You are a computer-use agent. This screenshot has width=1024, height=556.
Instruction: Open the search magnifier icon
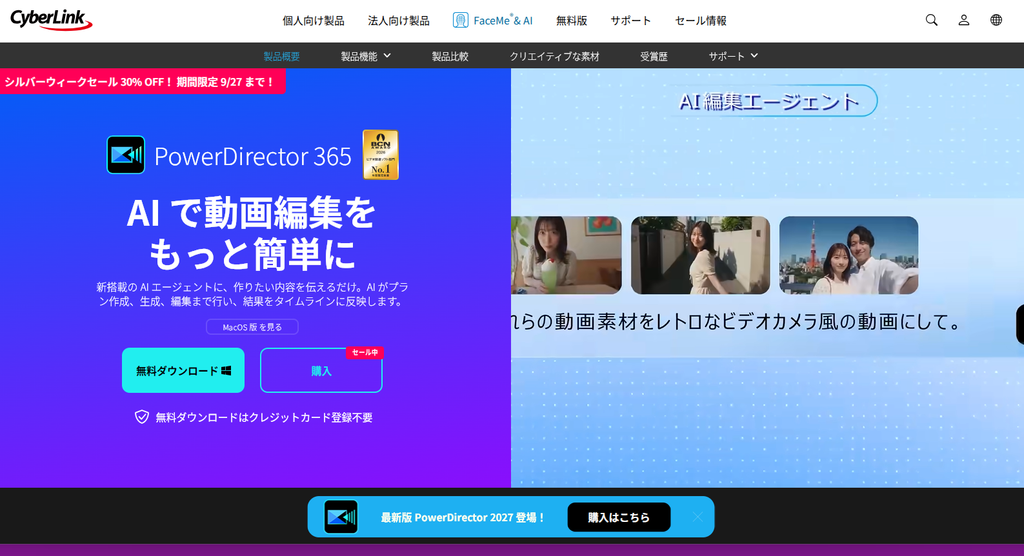[931, 20]
